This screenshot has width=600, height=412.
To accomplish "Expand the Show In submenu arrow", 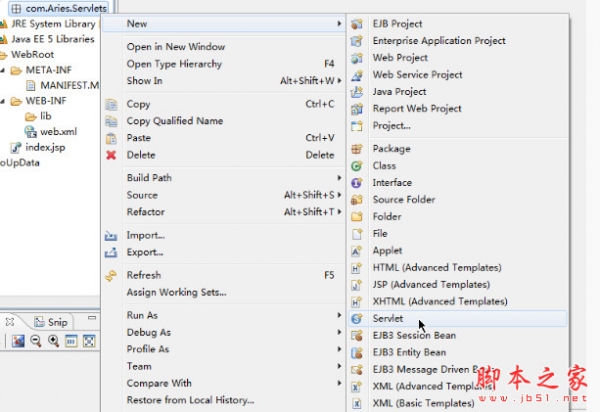I will tap(339, 81).
